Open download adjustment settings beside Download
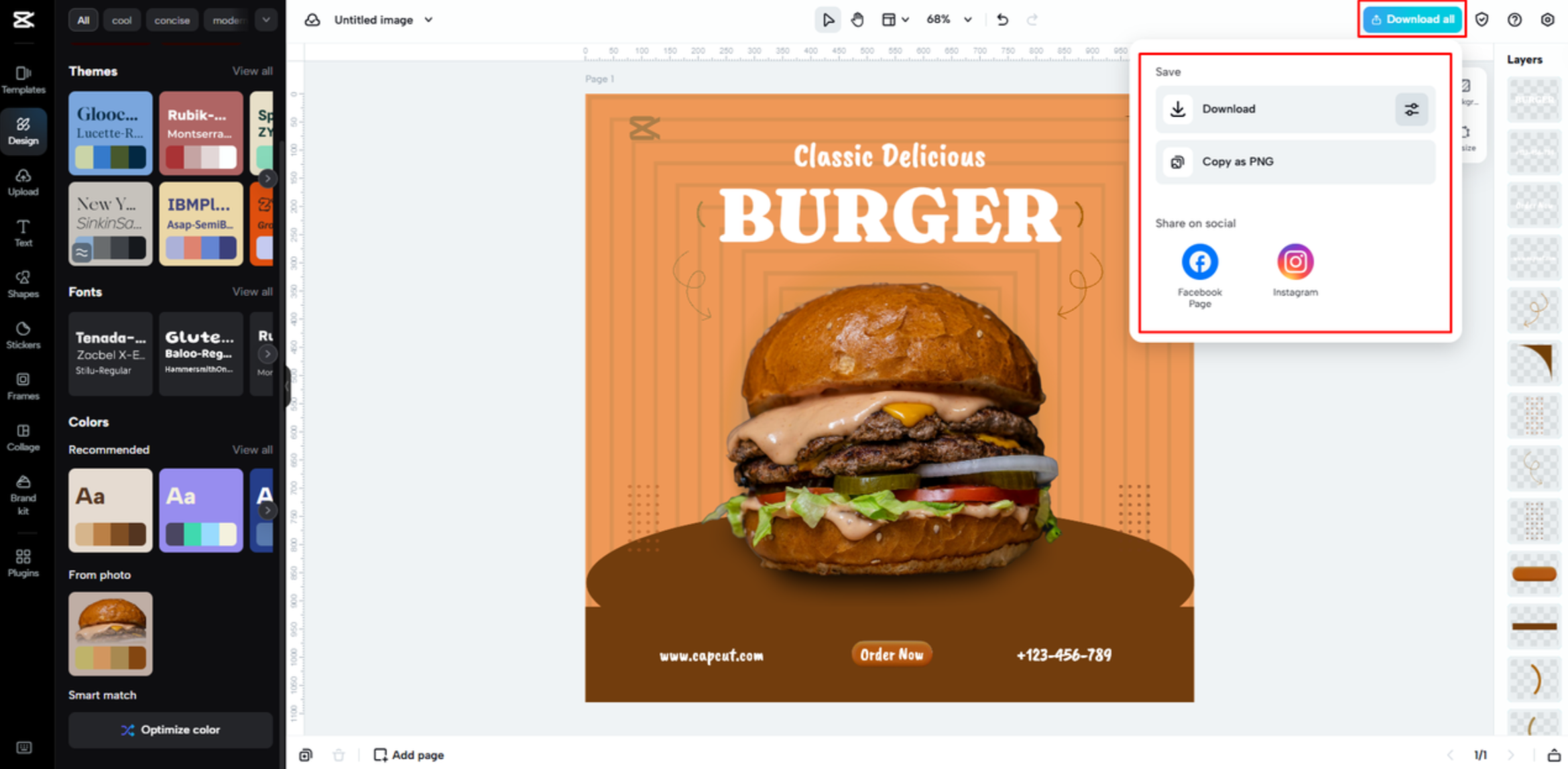 click(x=1412, y=109)
